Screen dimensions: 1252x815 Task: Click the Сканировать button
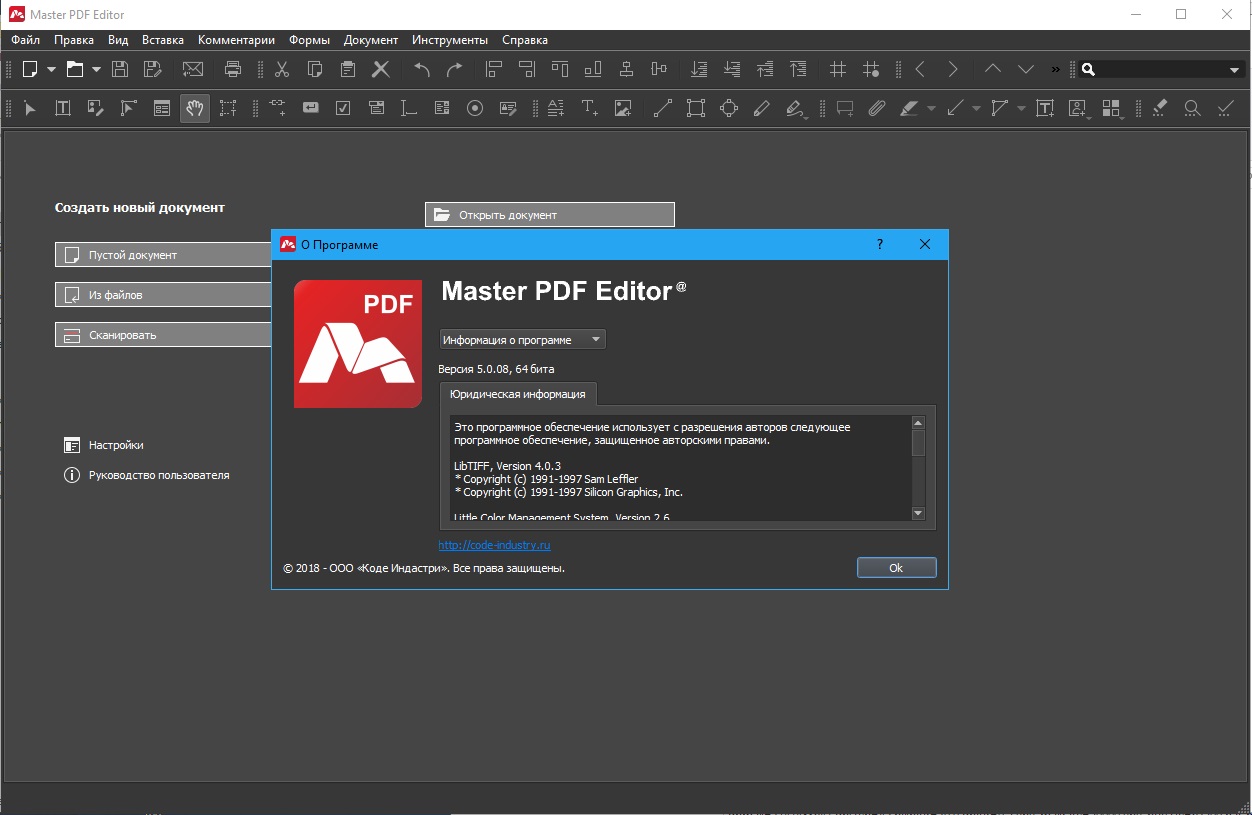(x=164, y=335)
